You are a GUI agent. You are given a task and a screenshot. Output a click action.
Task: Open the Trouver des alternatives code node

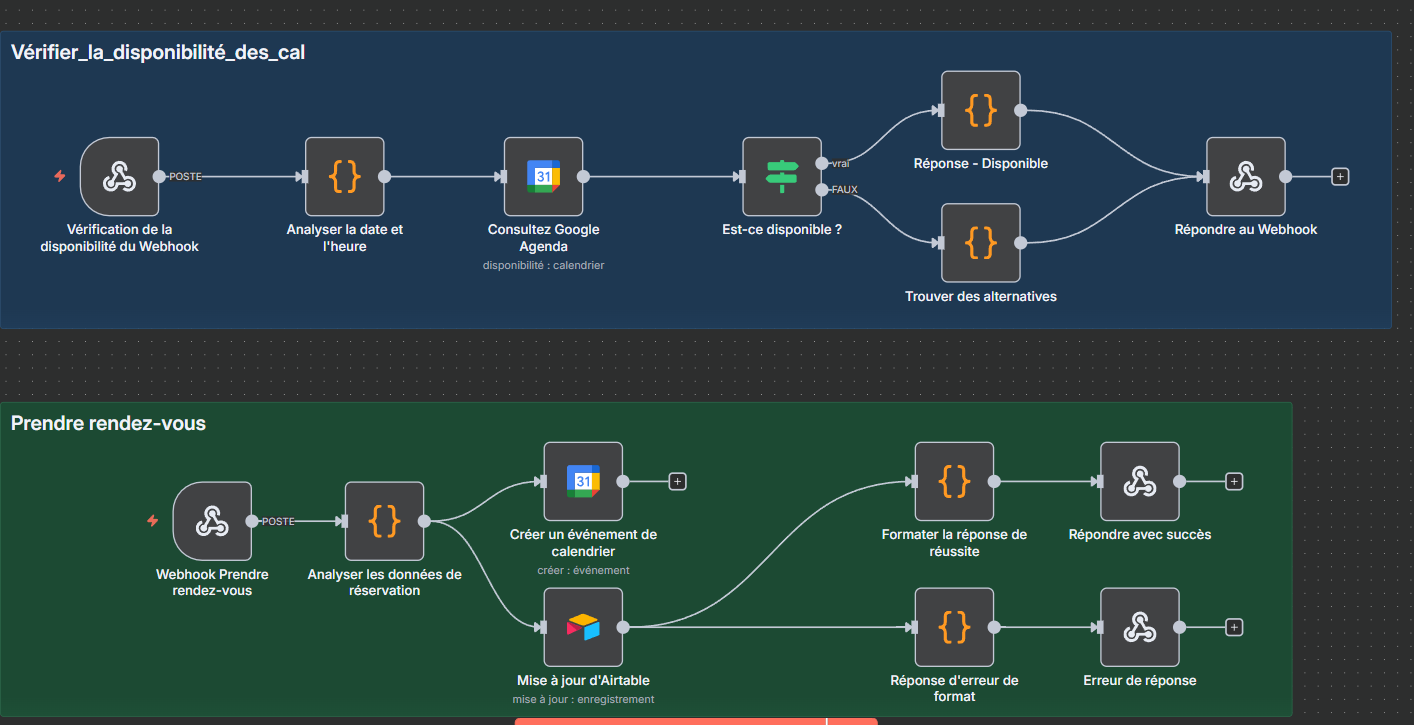click(x=980, y=243)
